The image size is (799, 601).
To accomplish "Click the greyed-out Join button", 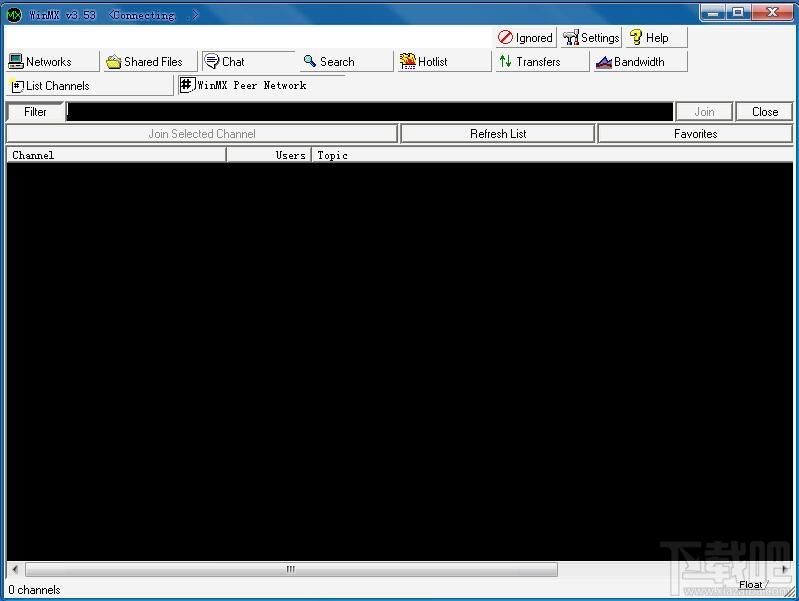I will pos(704,112).
